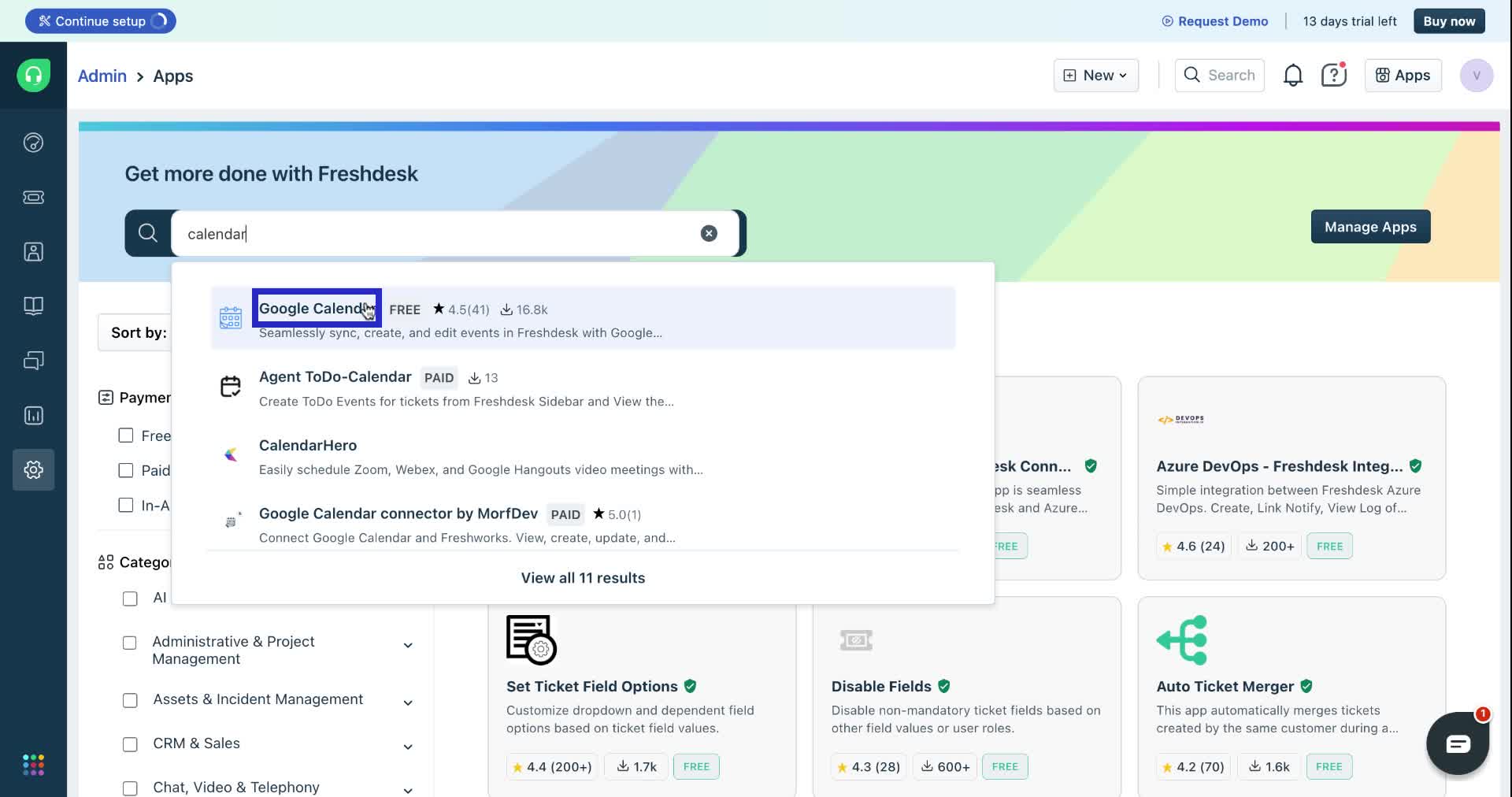Viewport: 1512px width, 797px height.
Task: Click Auto Ticket Merger 1.6k downloads badge
Action: pyautogui.click(x=1268, y=766)
